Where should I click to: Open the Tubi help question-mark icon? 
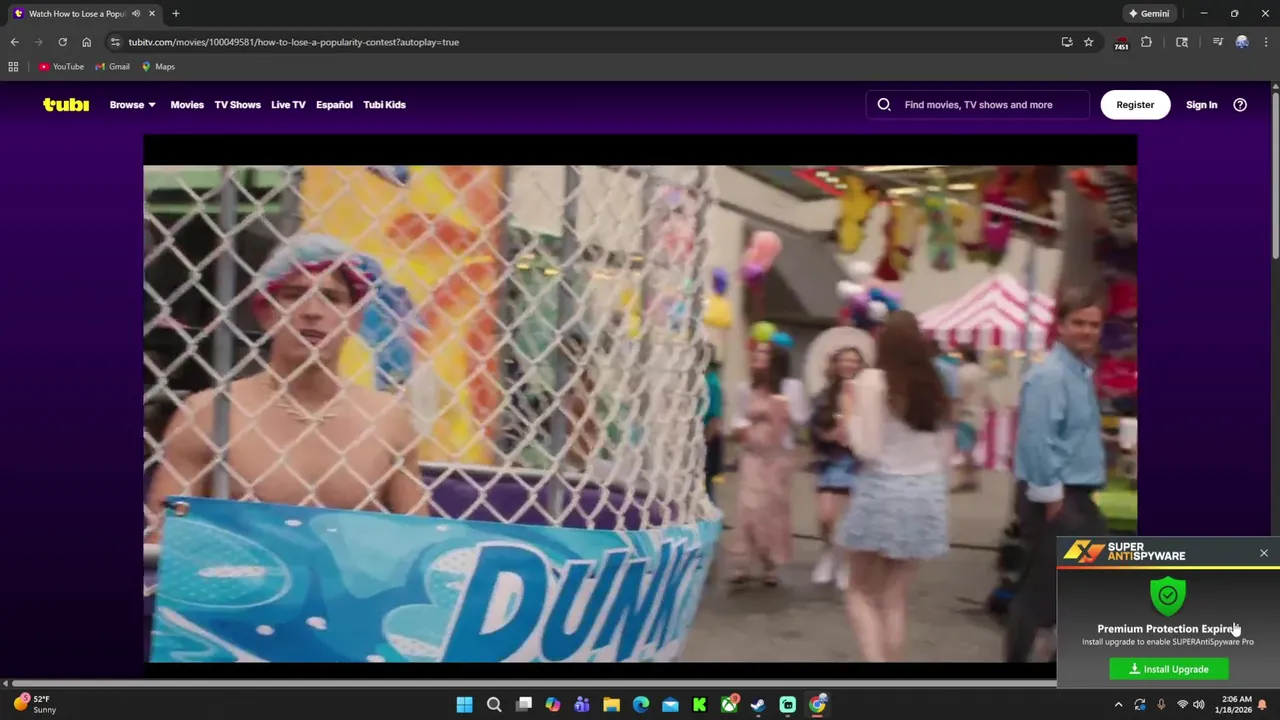coord(1240,104)
